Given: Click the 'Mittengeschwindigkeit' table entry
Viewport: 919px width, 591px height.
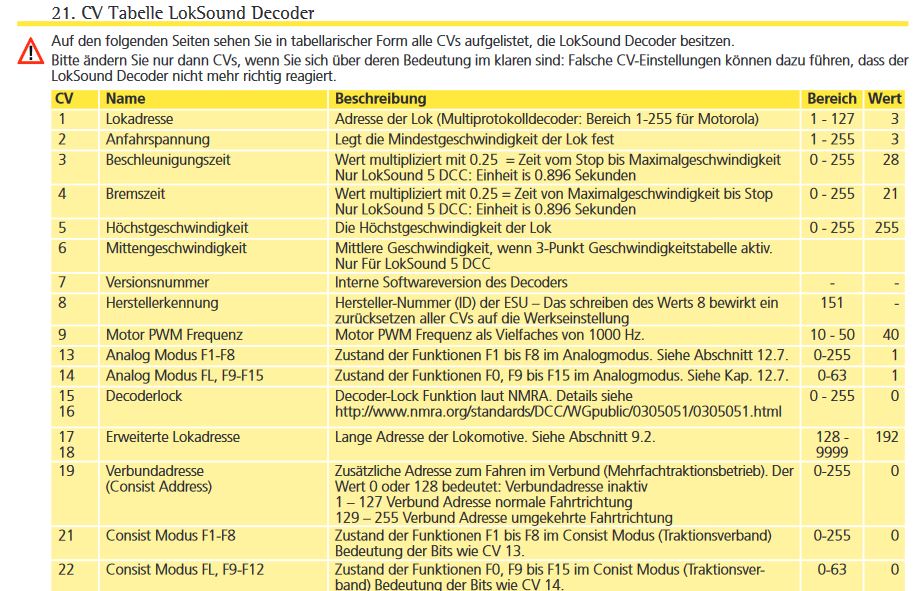Looking at the screenshot, I should point(176,247).
